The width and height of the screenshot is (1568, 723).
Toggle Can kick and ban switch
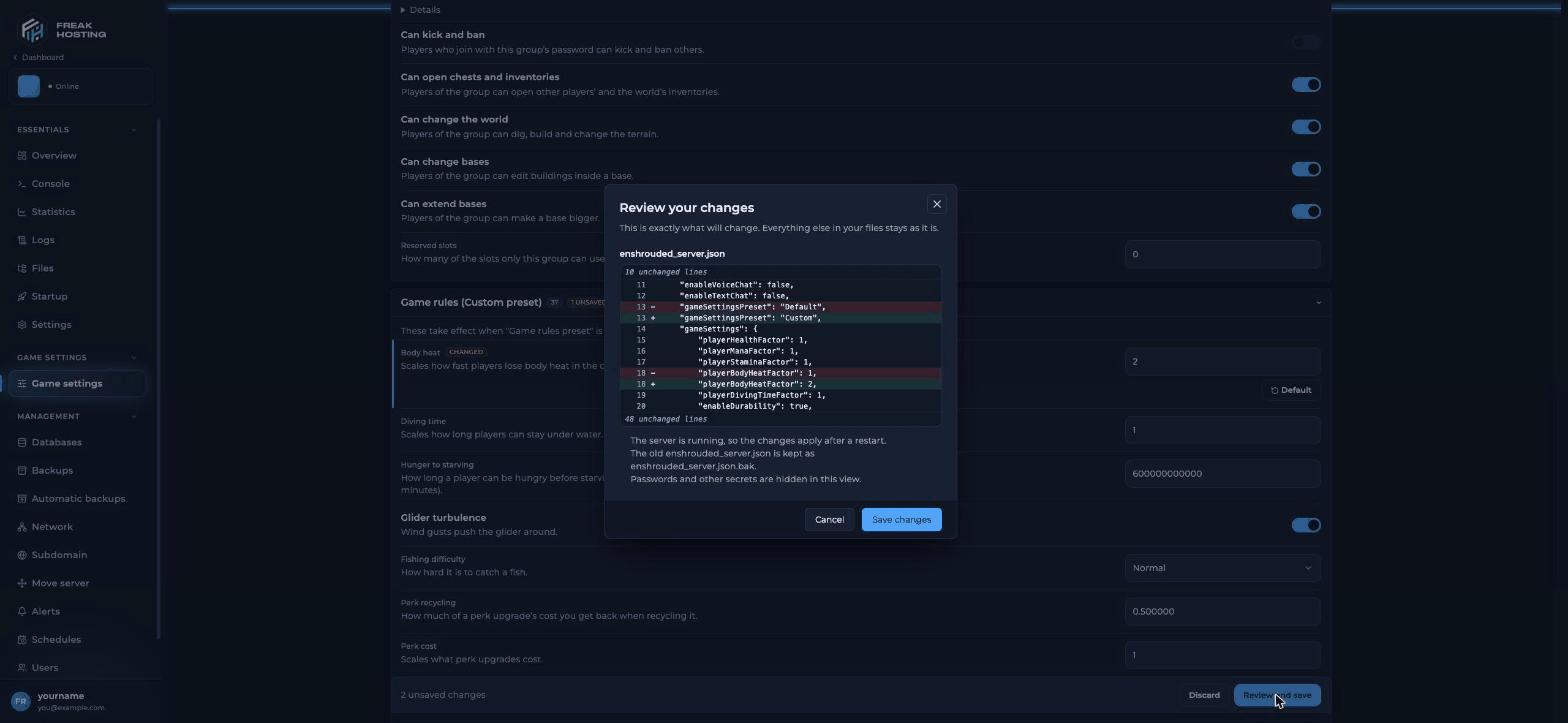point(1306,43)
